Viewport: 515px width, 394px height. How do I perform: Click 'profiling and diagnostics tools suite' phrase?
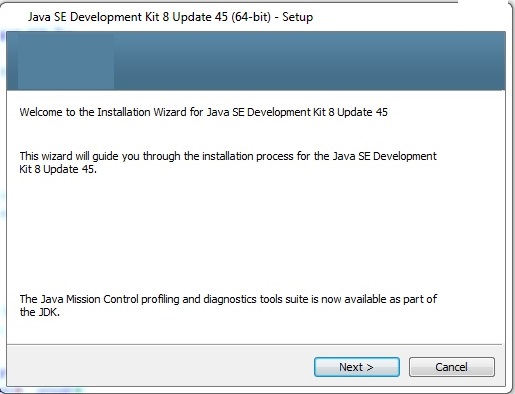coord(225,299)
